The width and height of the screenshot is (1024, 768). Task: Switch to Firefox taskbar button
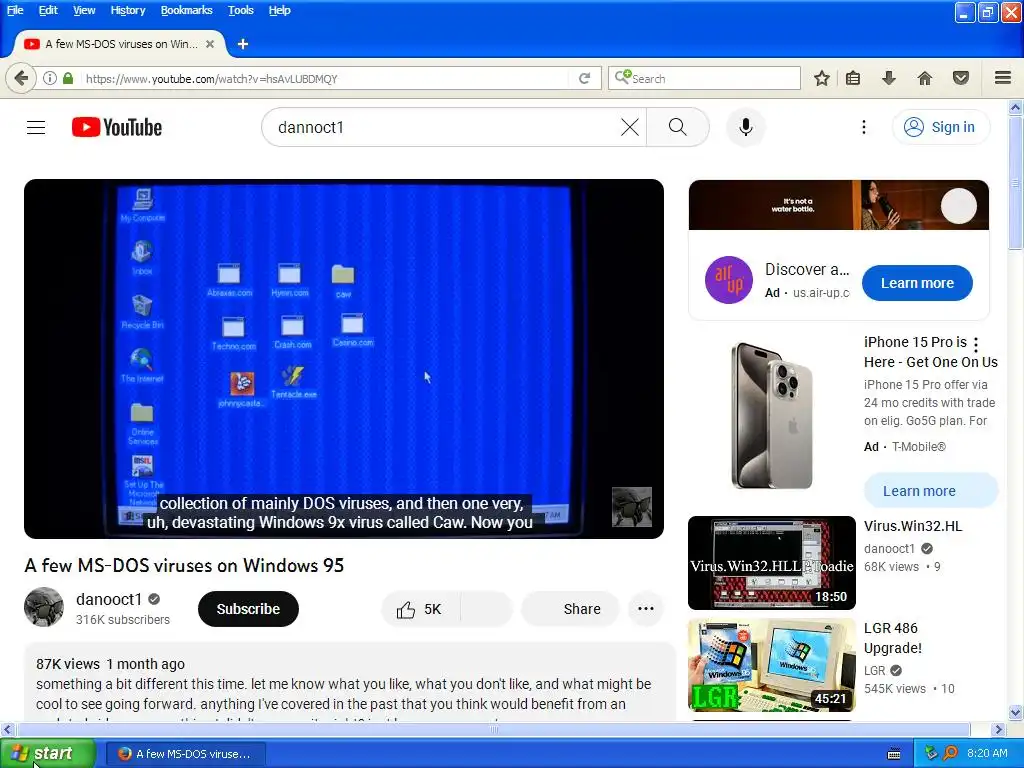pos(185,754)
